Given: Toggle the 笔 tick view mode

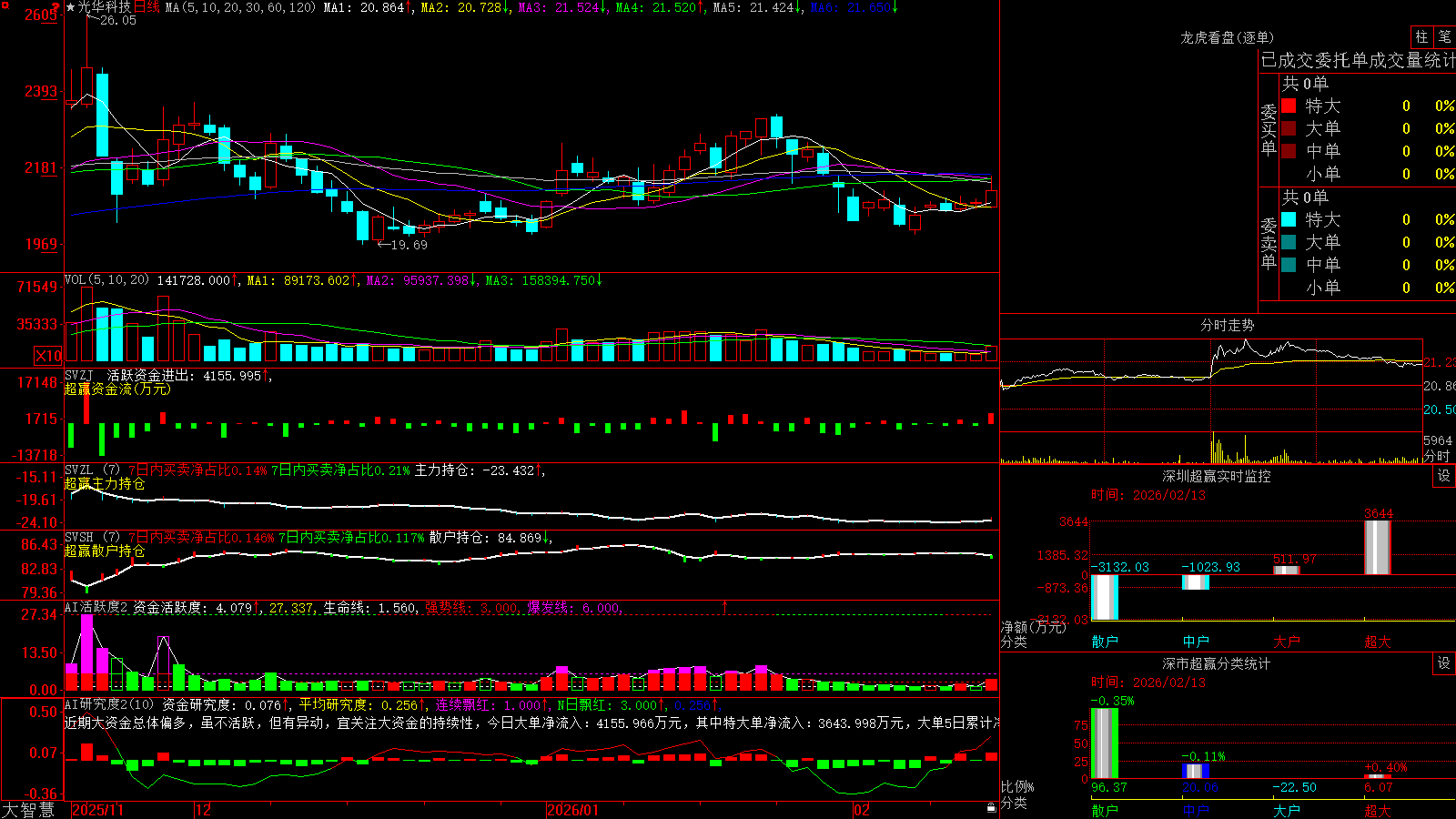Looking at the screenshot, I should (1444, 36).
